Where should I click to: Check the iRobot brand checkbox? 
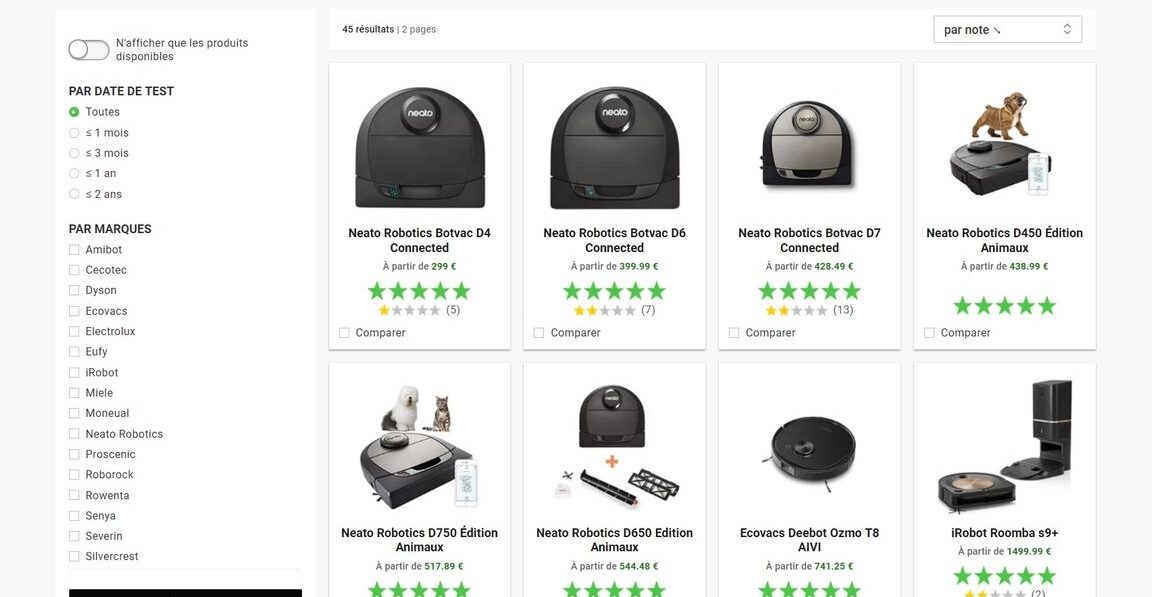74,372
